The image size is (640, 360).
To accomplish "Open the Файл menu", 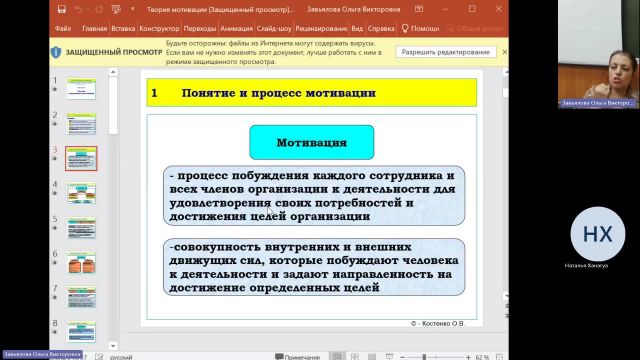I will [x=62, y=29].
